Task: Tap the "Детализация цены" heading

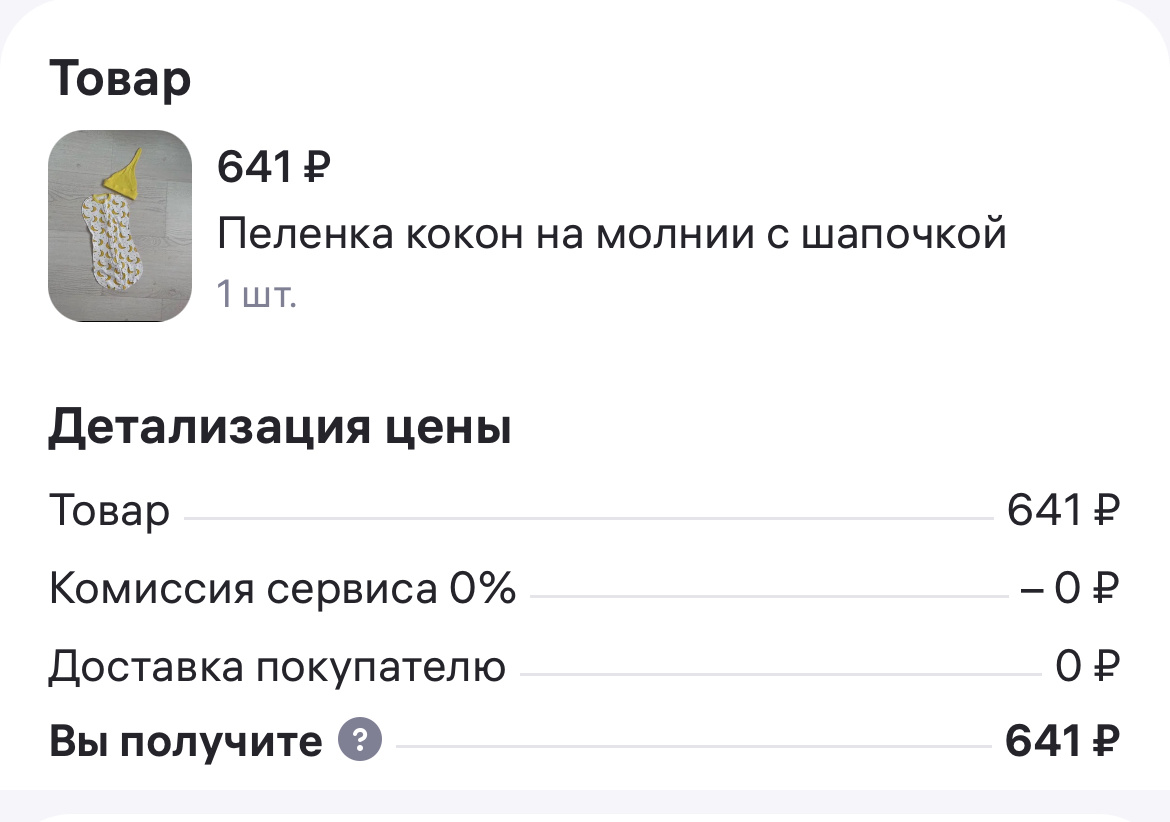Action: (x=281, y=427)
